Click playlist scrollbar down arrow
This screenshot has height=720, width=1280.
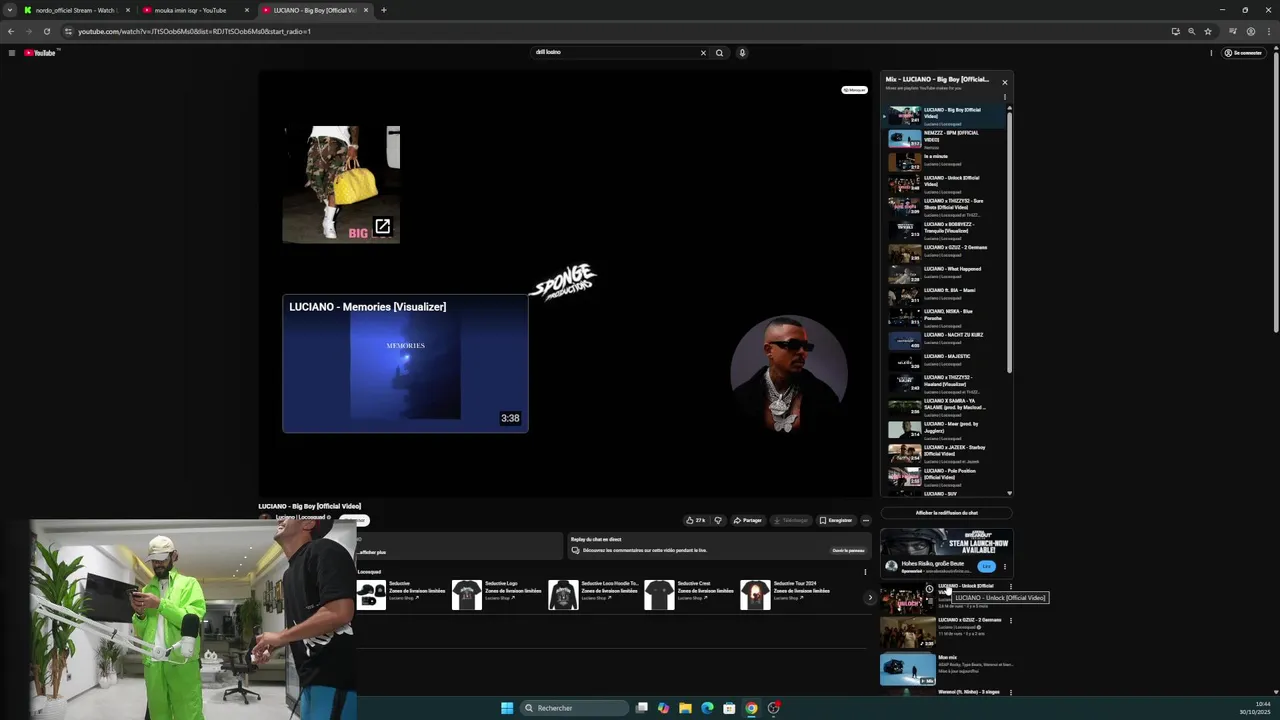click(1009, 493)
